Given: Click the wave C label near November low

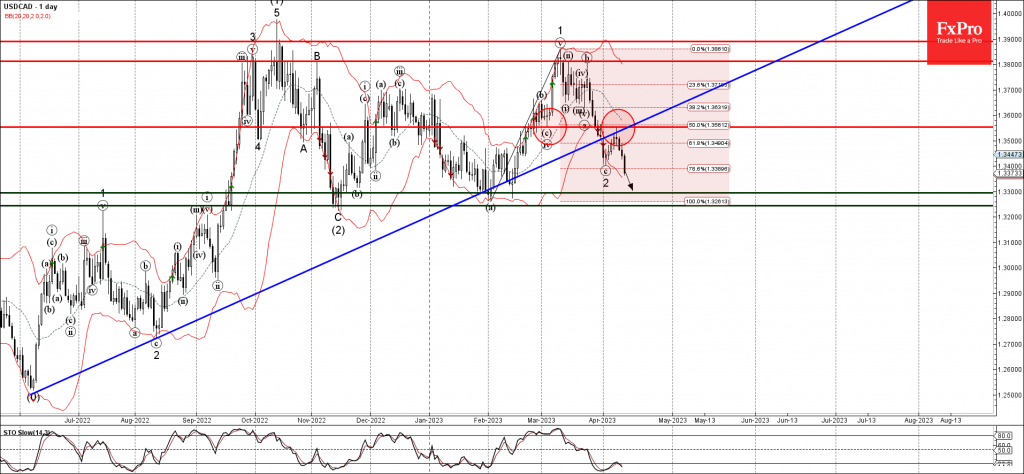Looking at the screenshot, I should 338,217.
